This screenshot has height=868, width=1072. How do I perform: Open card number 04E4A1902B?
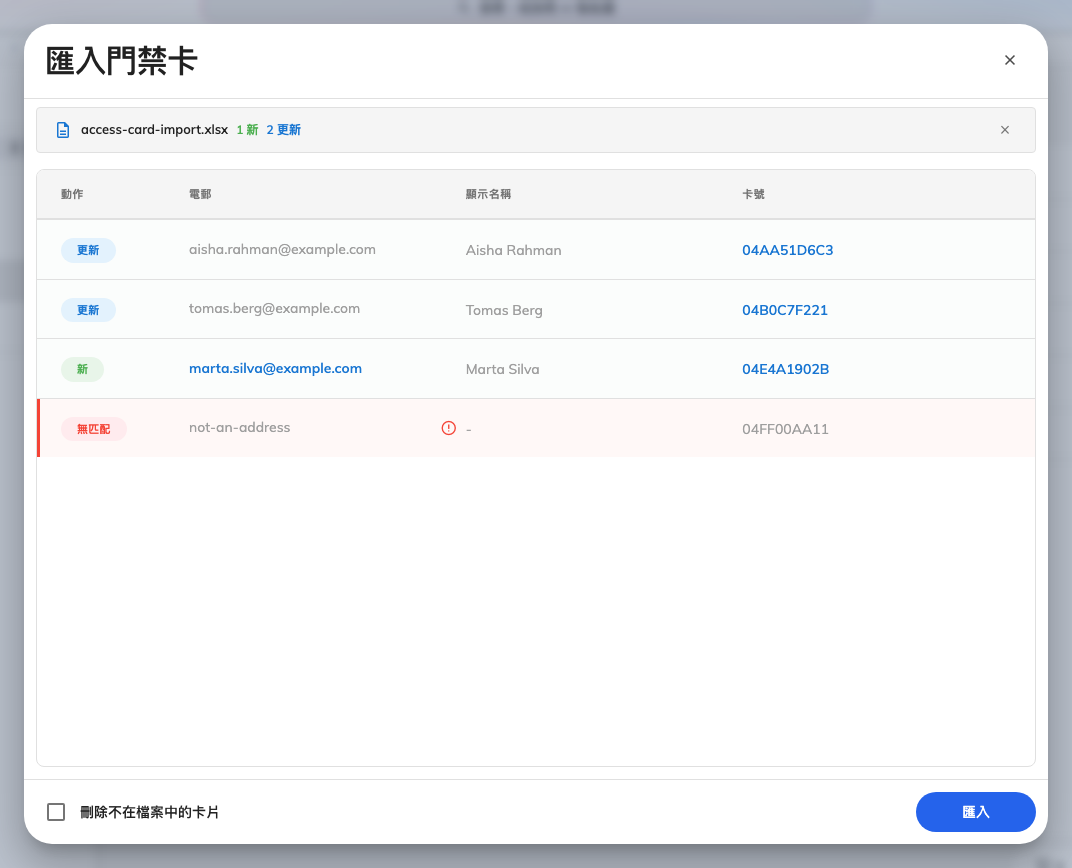coord(786,369)
